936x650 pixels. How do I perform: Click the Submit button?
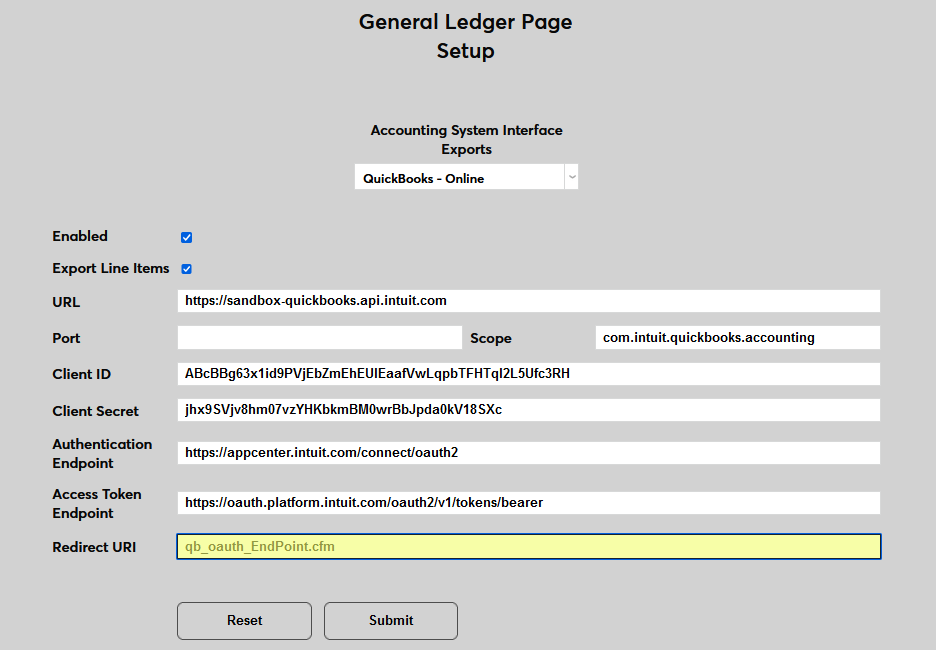[x=390, y=621]
